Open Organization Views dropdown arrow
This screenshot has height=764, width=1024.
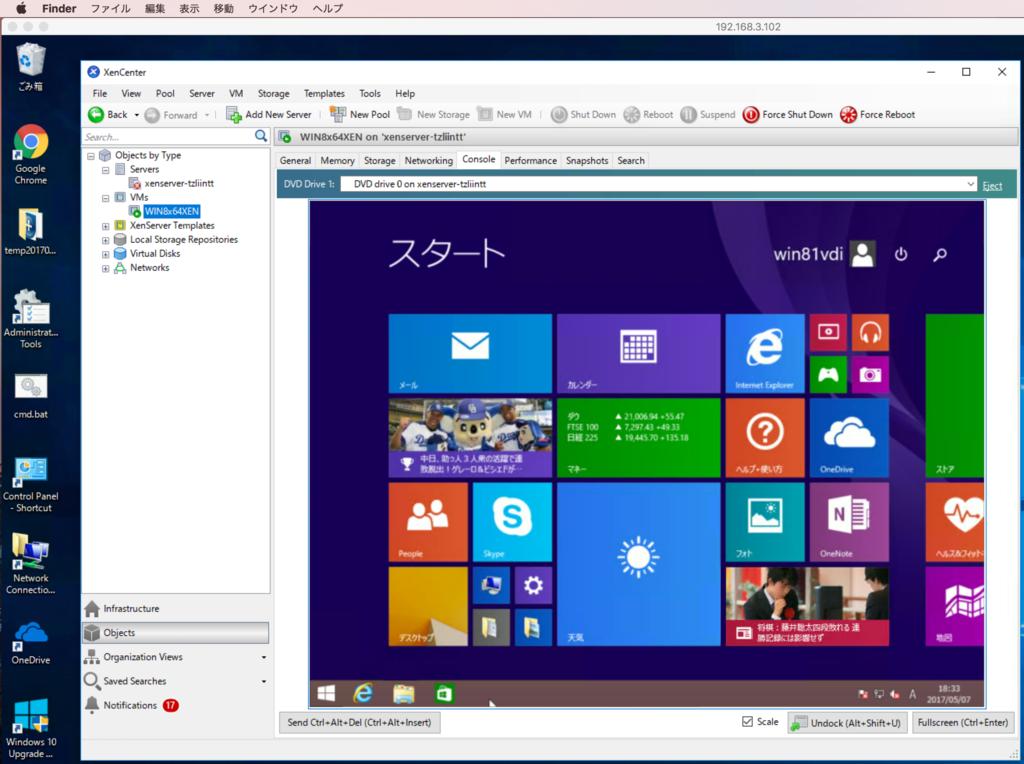click(264, 658)
